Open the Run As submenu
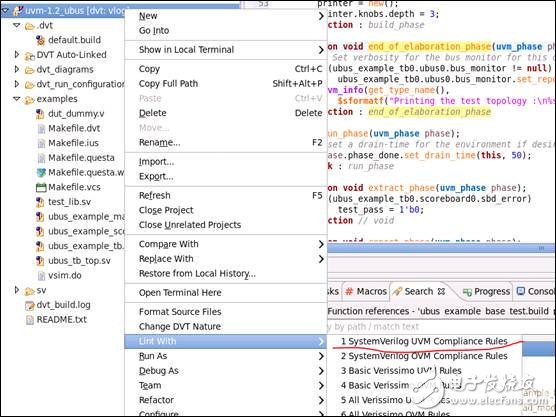This screenshot has height=417, width=556. (226, 356)
